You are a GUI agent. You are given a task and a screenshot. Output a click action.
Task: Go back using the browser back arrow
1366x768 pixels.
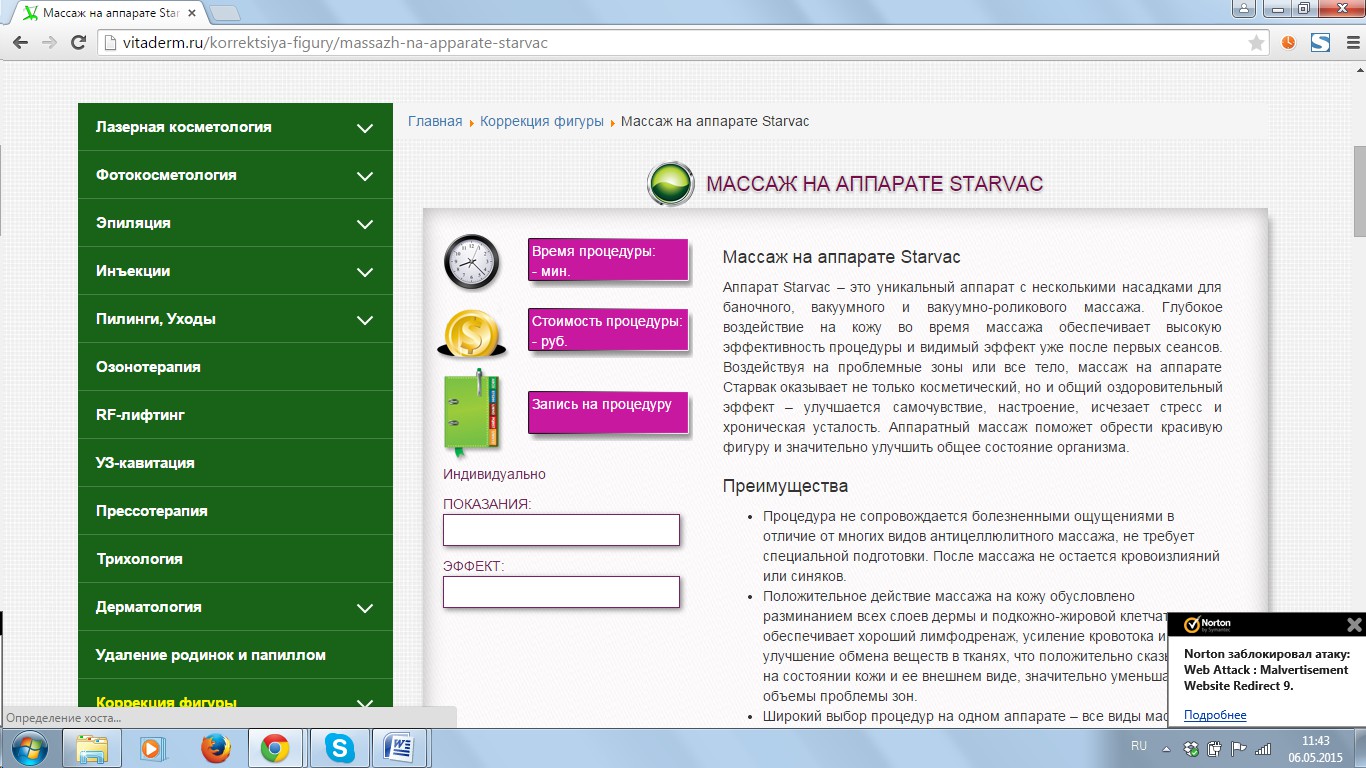(x=22, y=43)
